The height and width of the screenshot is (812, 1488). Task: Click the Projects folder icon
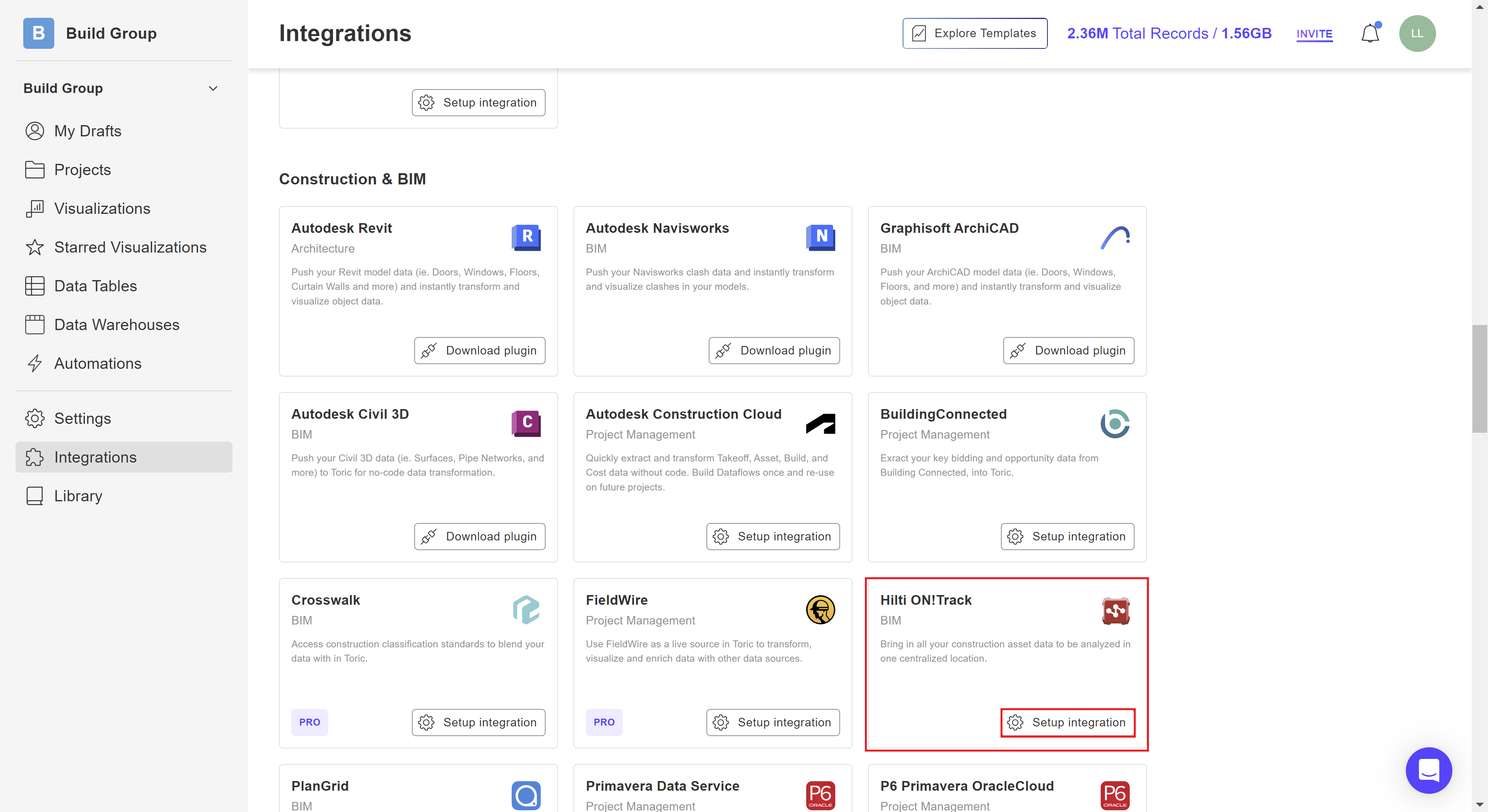point(34,170)
